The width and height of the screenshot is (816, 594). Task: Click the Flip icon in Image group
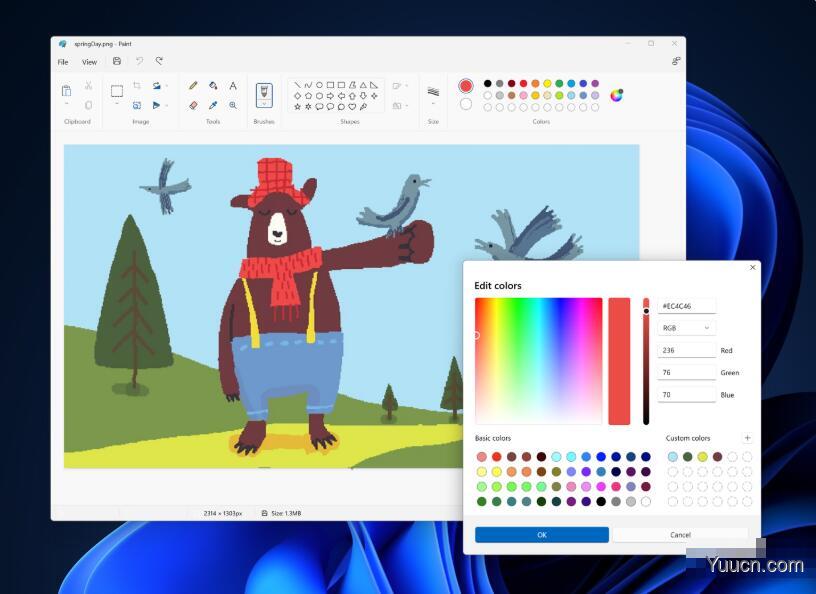pyautogui.click(x=156, y=105)
